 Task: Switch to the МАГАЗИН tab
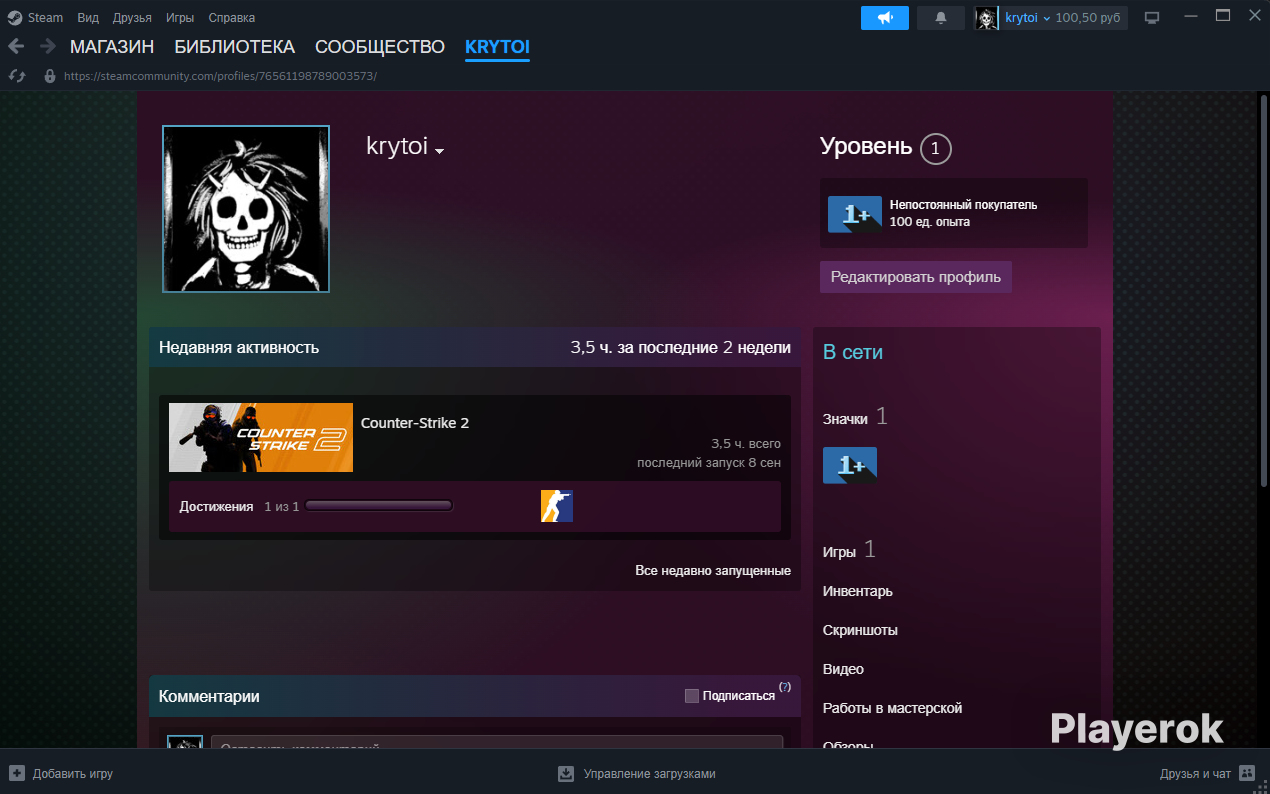112,47
